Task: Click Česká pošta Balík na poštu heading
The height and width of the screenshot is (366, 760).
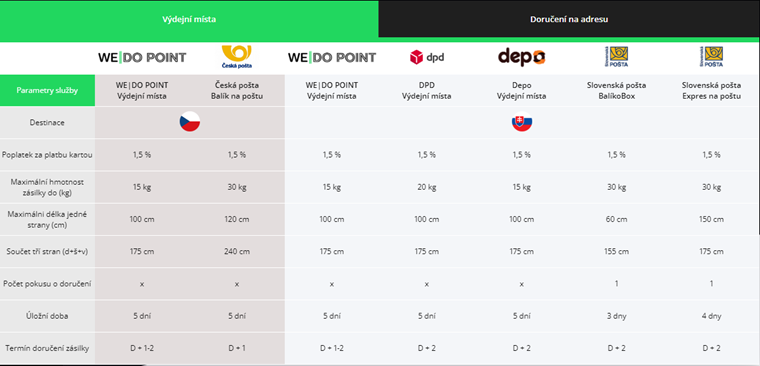Action: [237, 91]
